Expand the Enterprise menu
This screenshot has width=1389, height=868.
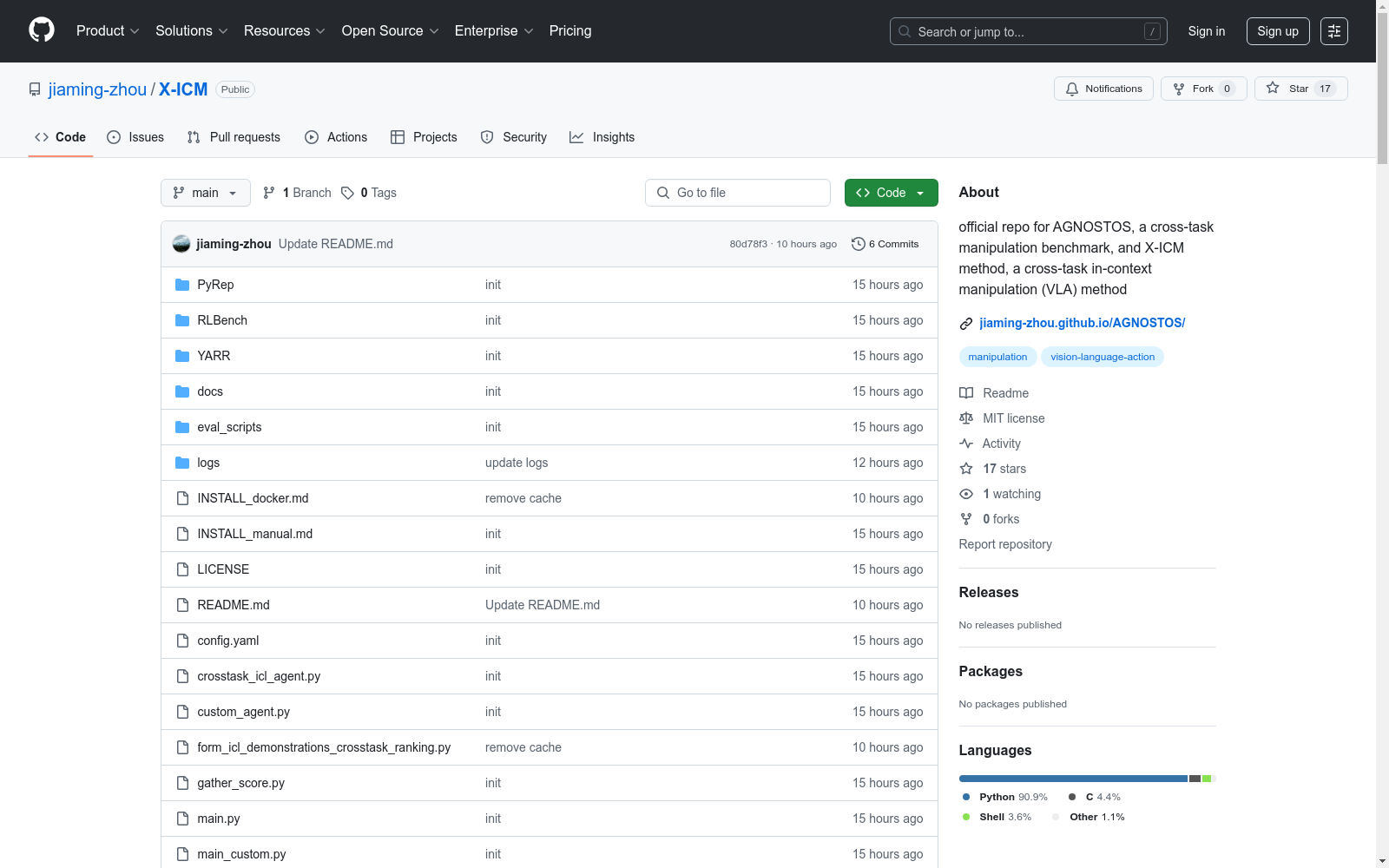[494, 31]
